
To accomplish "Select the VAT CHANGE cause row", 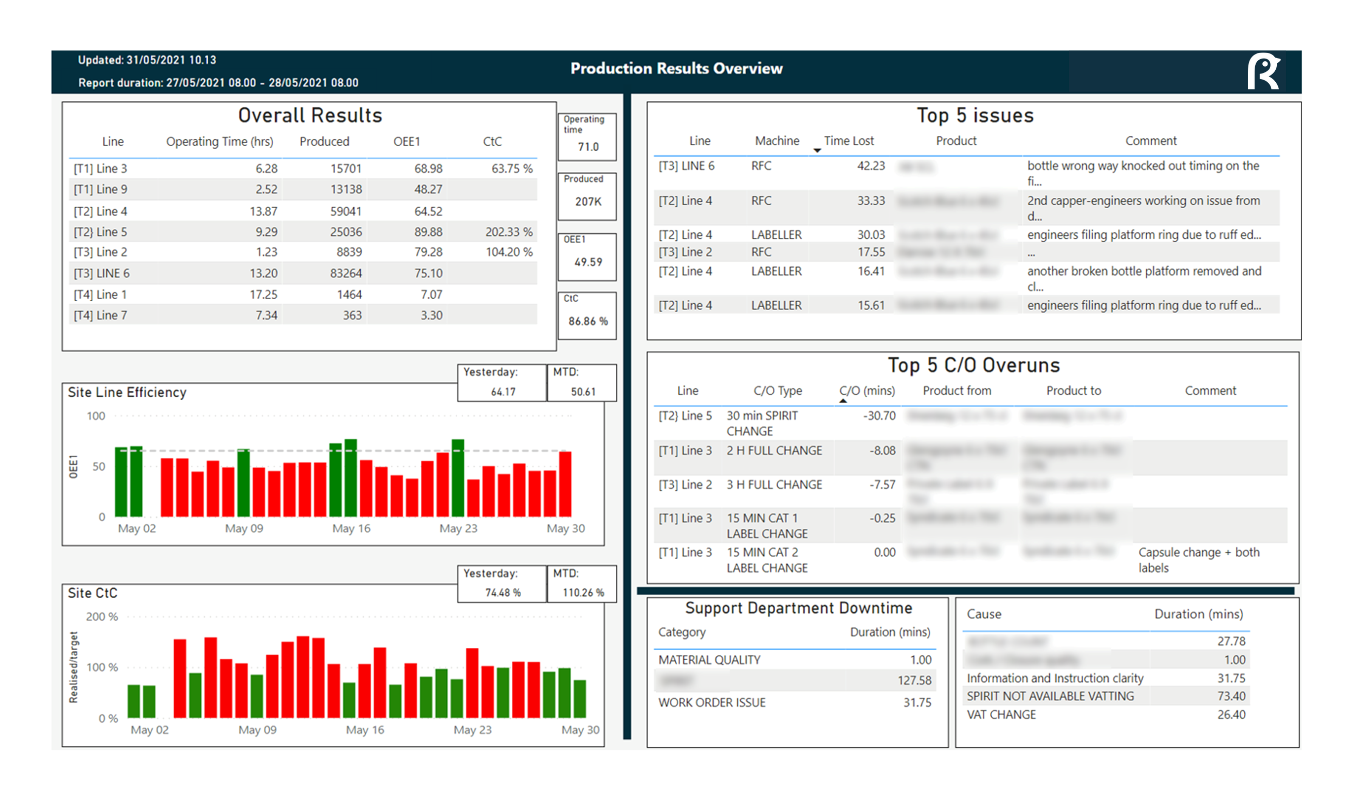I will [x=1106, y=715].
